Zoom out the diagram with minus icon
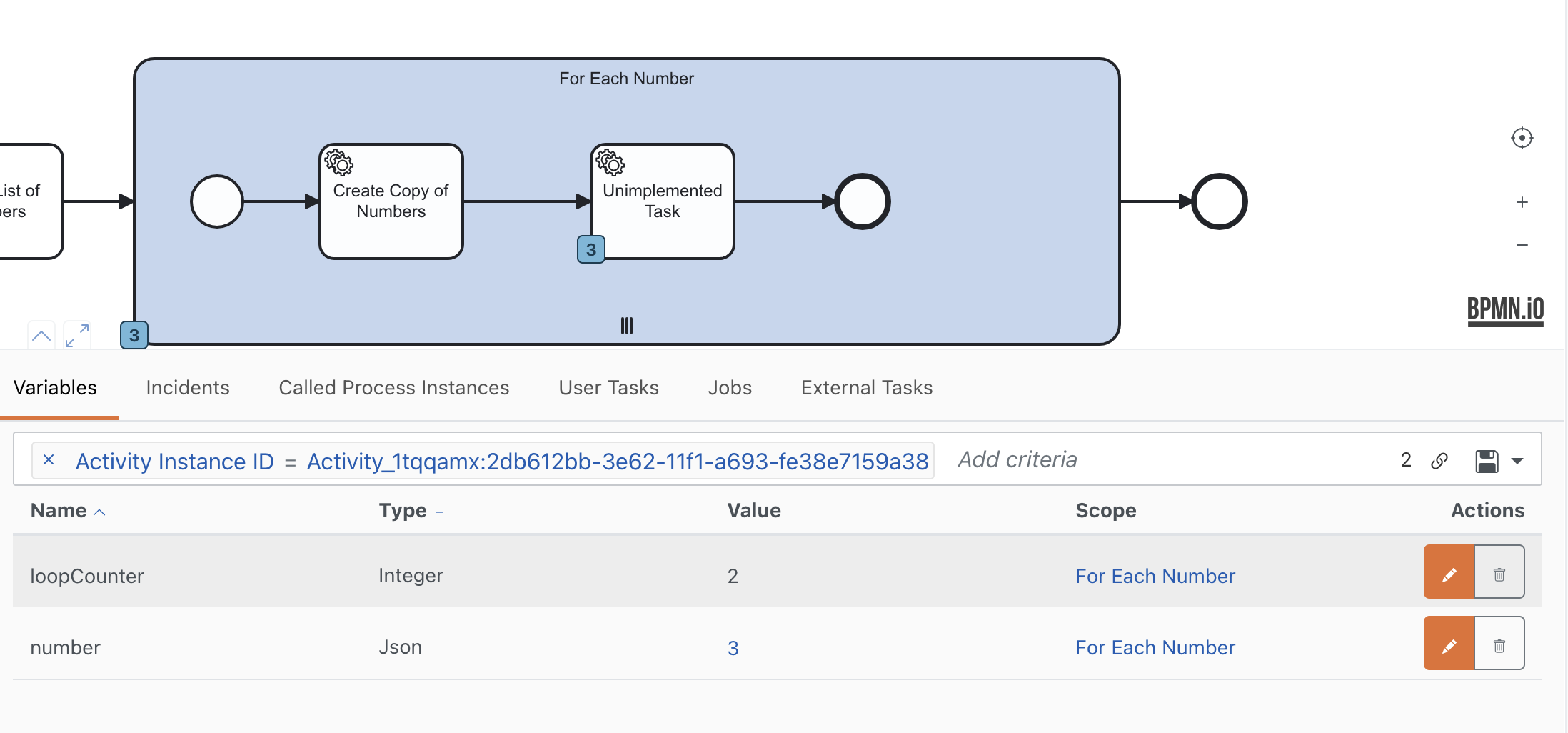This screenshot has height=733, width=1568. [1522, 245]
